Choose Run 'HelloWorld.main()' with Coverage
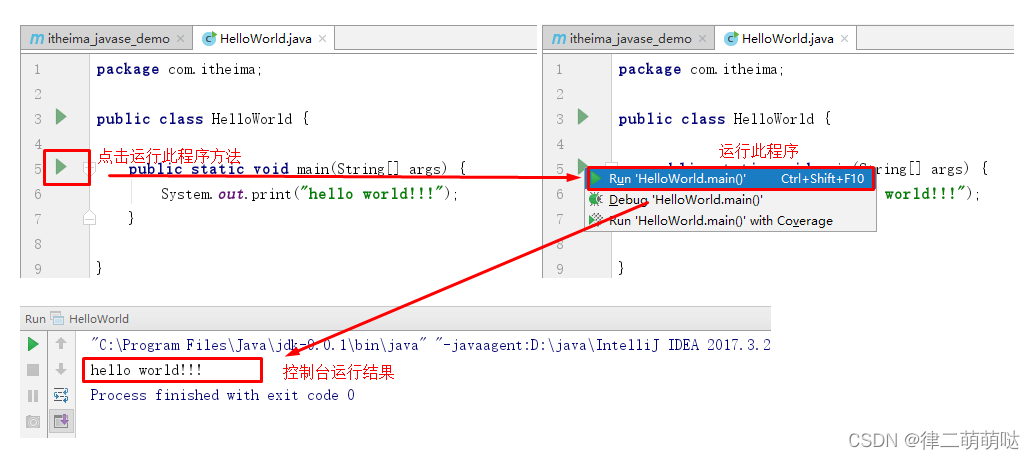1035x459 pixels. point(731,221)
